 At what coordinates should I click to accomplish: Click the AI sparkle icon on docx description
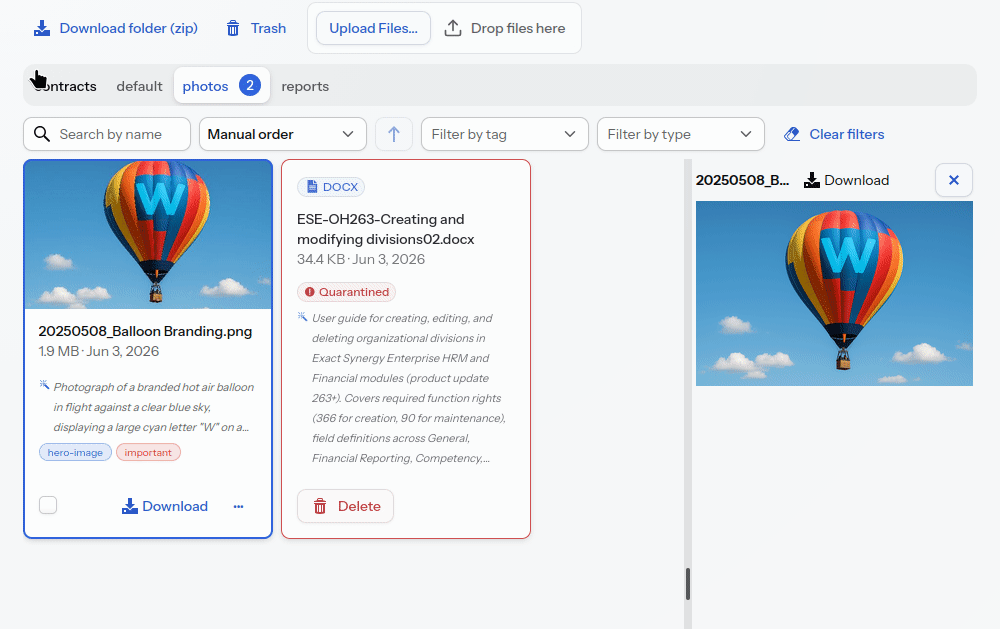tap(302, 316)
